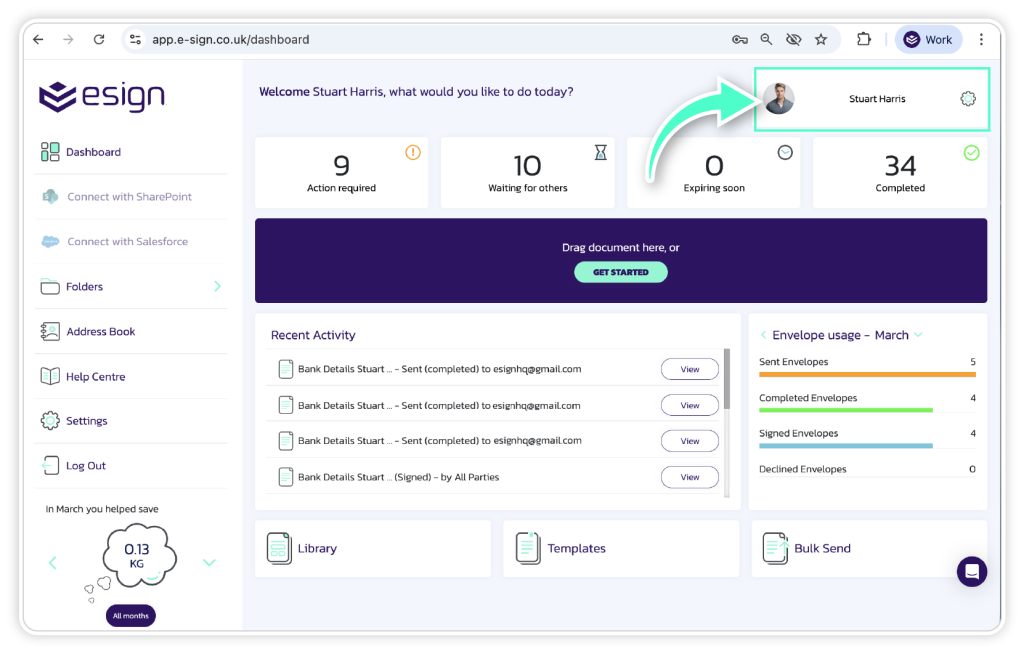Viewport: 1024px width, 654px height.
Task: Click the Stuart Harris profile avatar
Action: (x=779, y=99)
